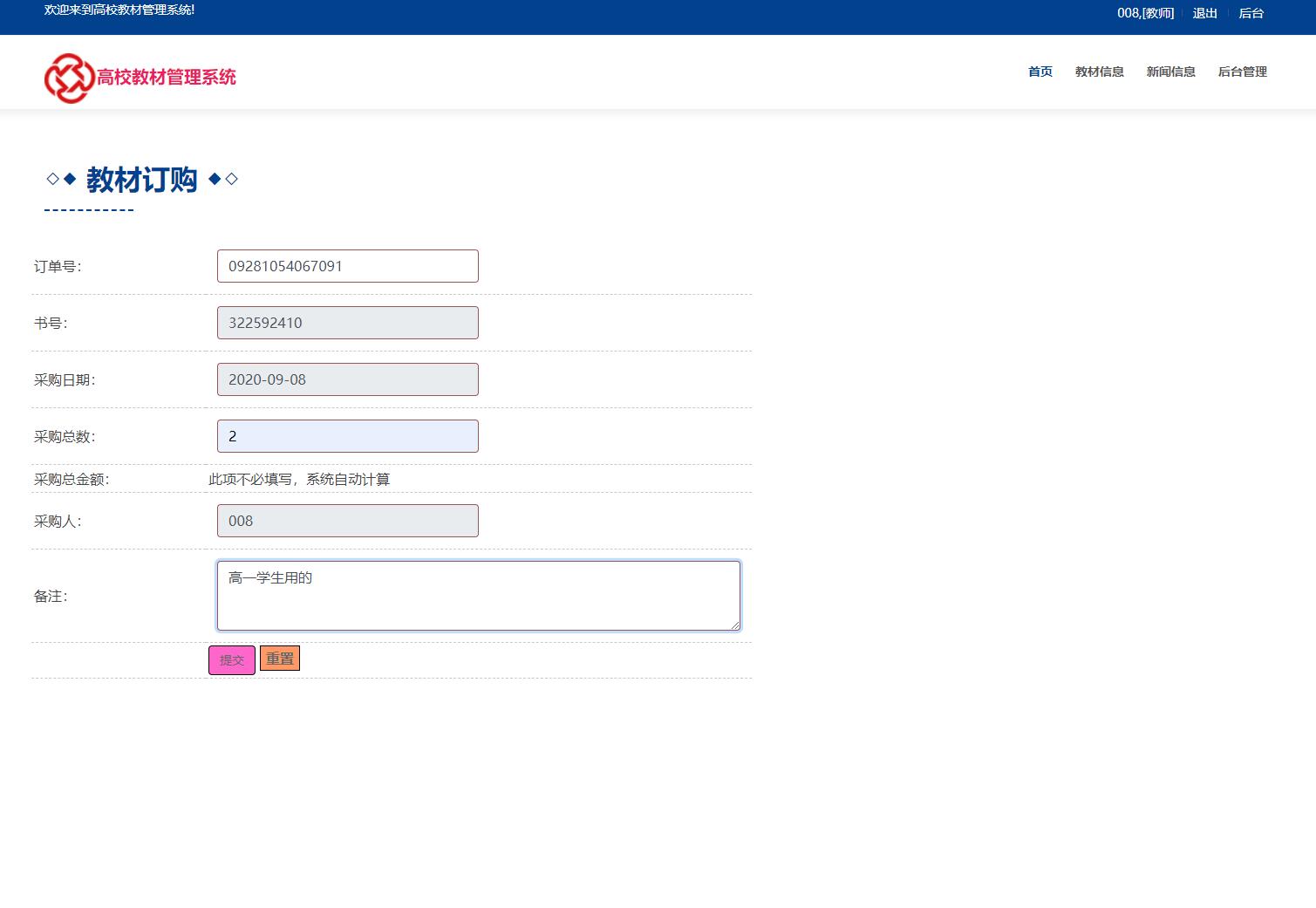Switch to the 教材信息 tab
1316x908 pixels.
pyautogui.click(x=1099, y=72)
